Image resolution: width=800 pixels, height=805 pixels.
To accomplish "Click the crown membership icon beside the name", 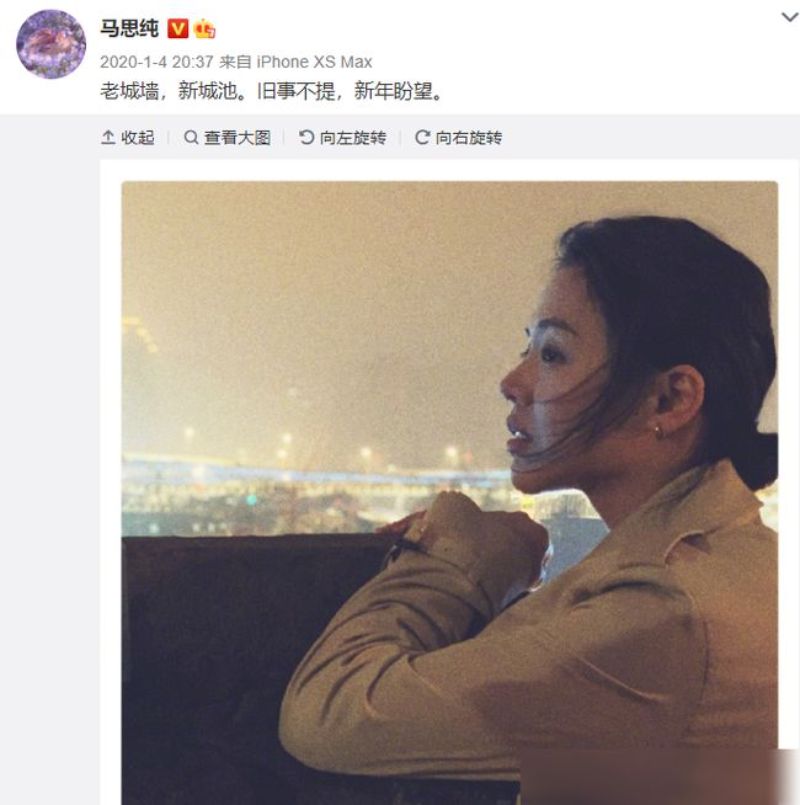I will [204, 29].
